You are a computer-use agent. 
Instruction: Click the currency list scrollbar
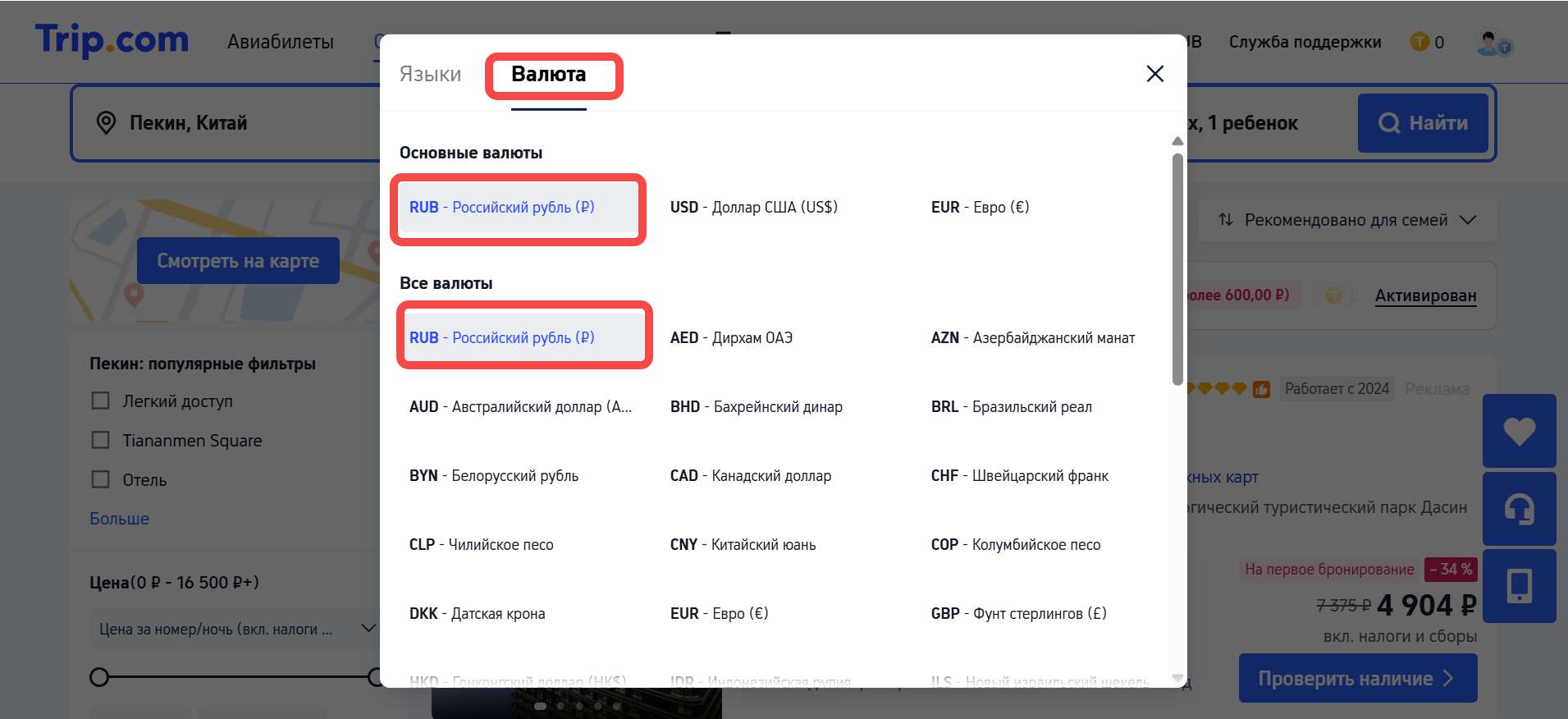[x=1177, y=271]
